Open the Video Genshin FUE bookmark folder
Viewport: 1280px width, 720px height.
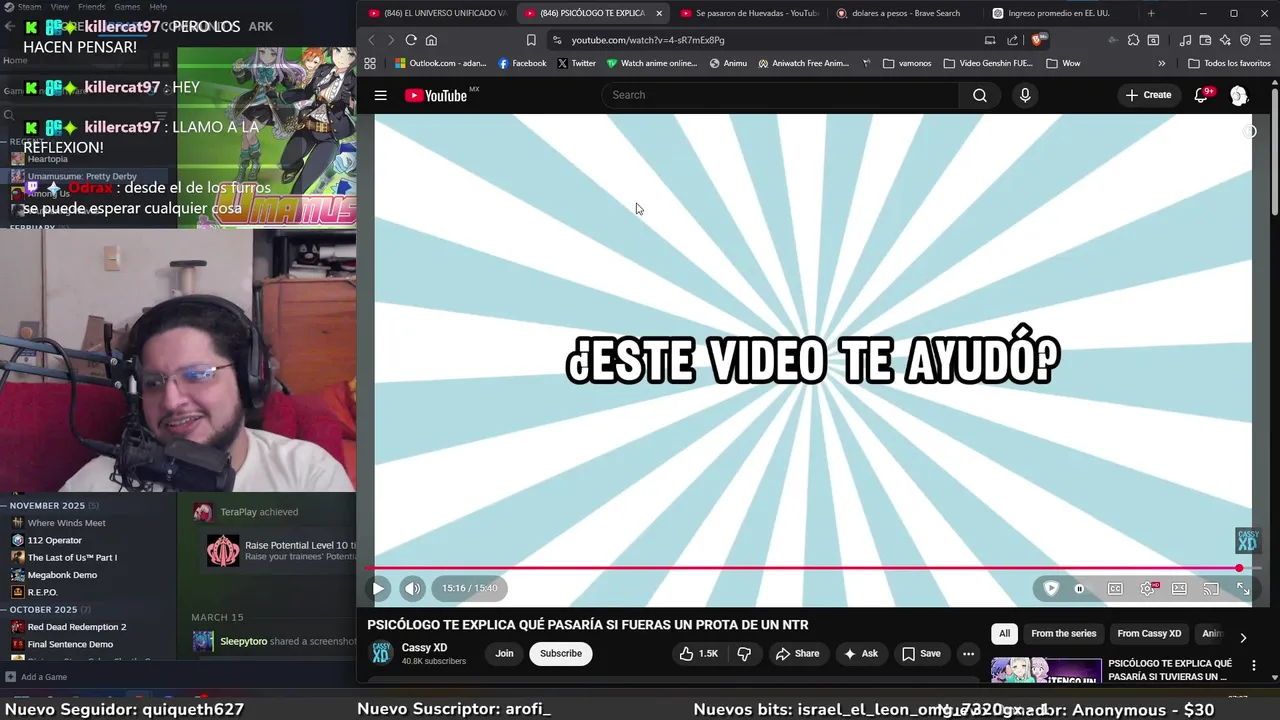tap(988, 63)
